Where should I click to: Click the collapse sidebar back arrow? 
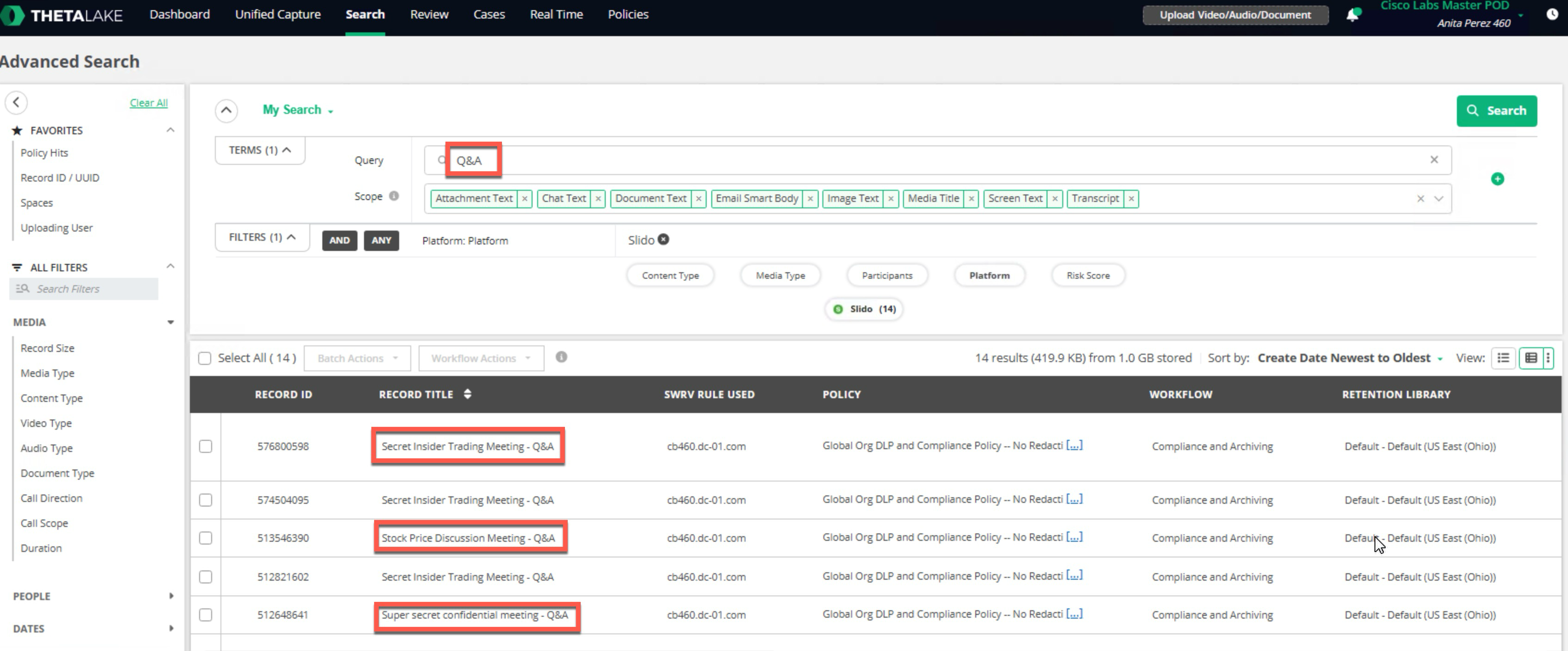16,102
